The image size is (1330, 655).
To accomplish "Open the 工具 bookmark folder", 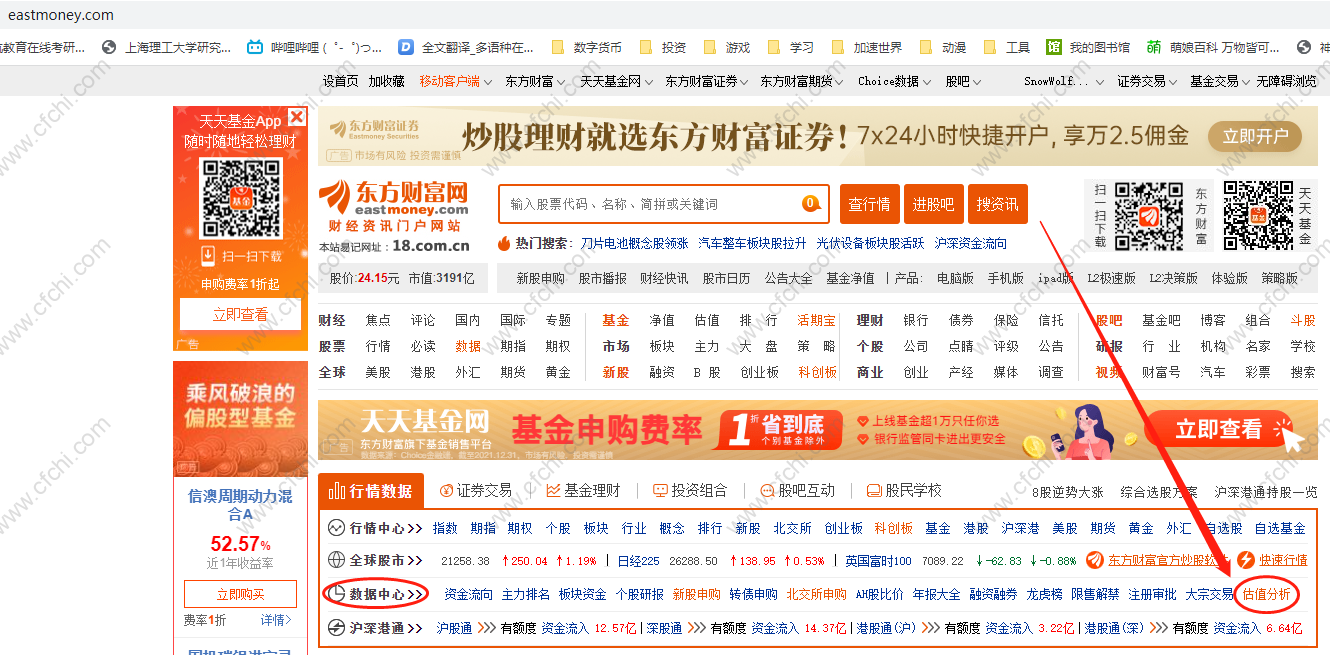I will [1007, 47].
